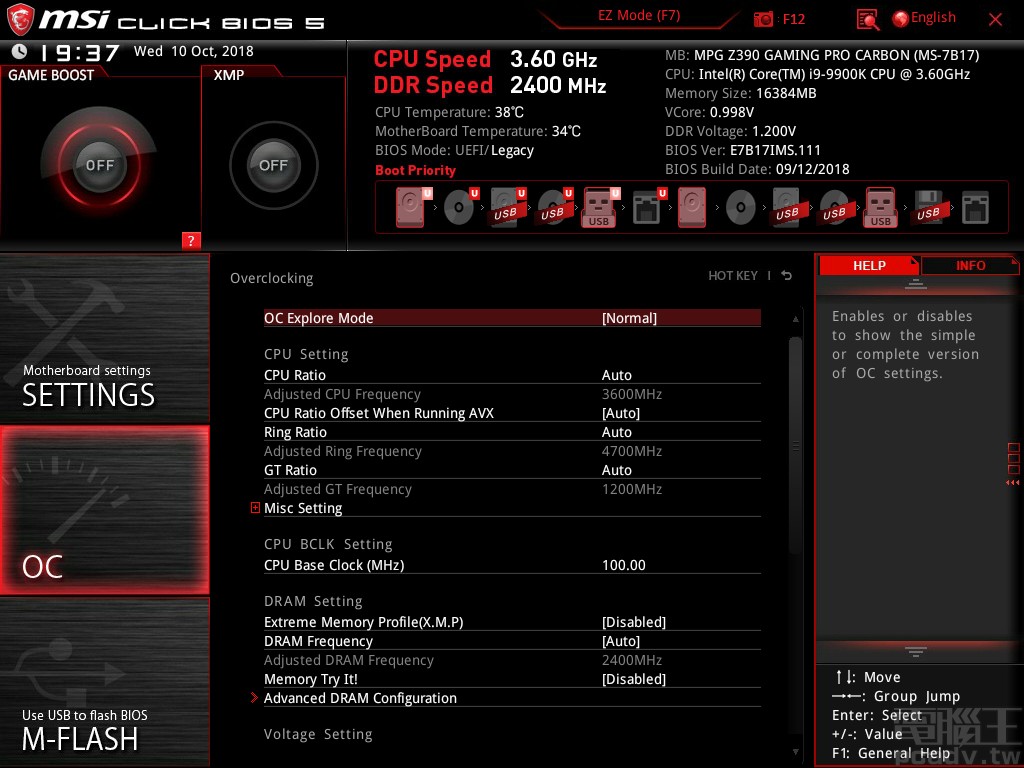
Task: Click the Boot Priority label
Action: (x=415, y=170)
